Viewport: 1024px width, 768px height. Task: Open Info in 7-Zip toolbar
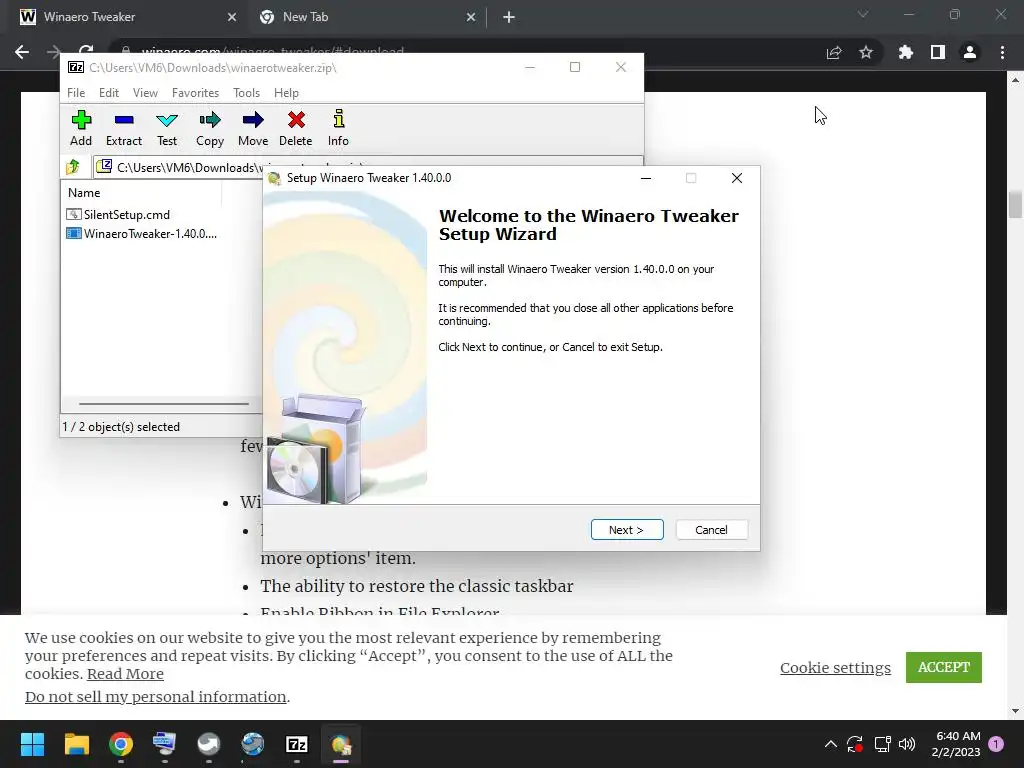pos(338,128)
